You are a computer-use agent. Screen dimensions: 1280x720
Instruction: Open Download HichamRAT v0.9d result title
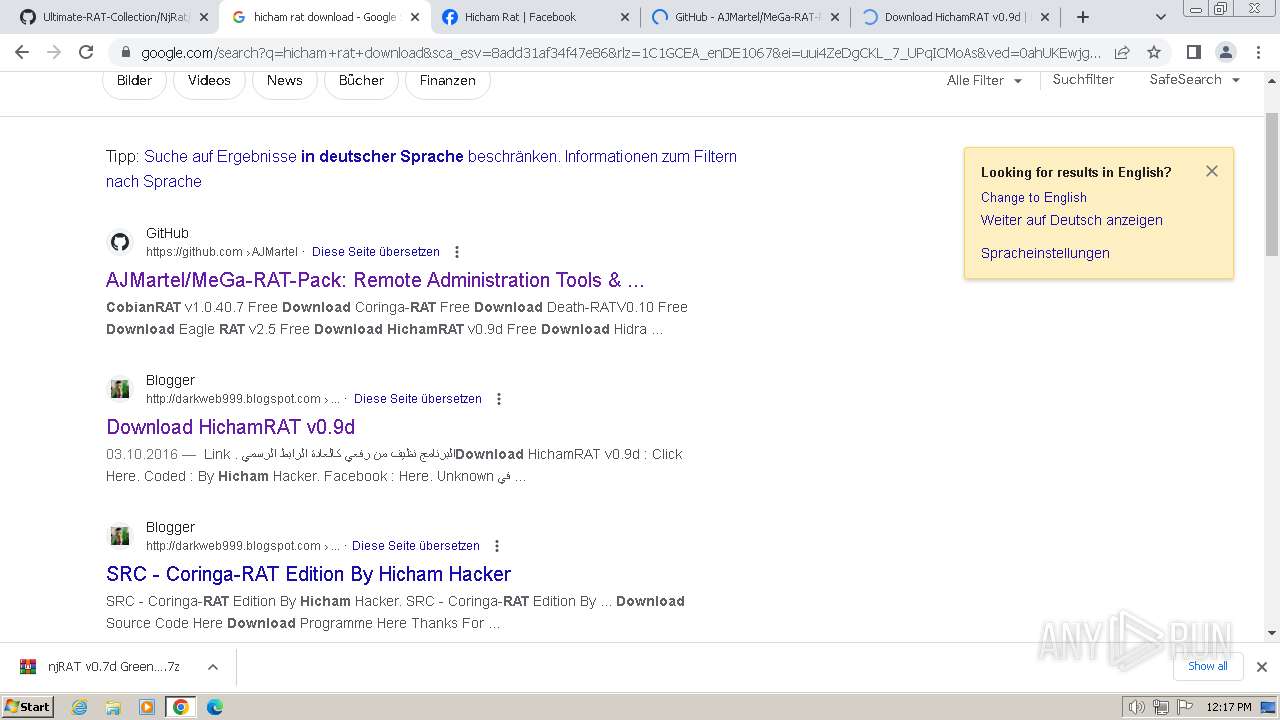point(230,427)
